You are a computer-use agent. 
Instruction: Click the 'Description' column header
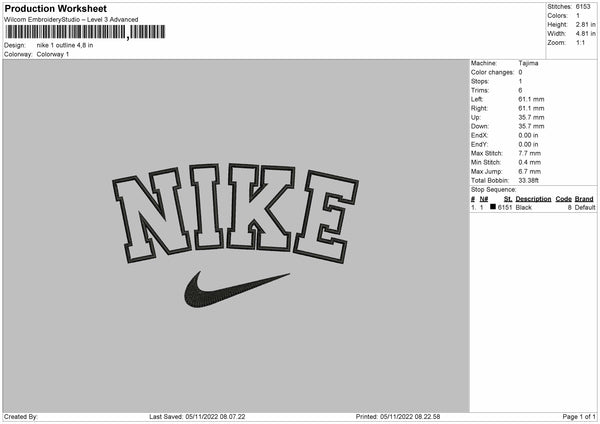(533, 199)
